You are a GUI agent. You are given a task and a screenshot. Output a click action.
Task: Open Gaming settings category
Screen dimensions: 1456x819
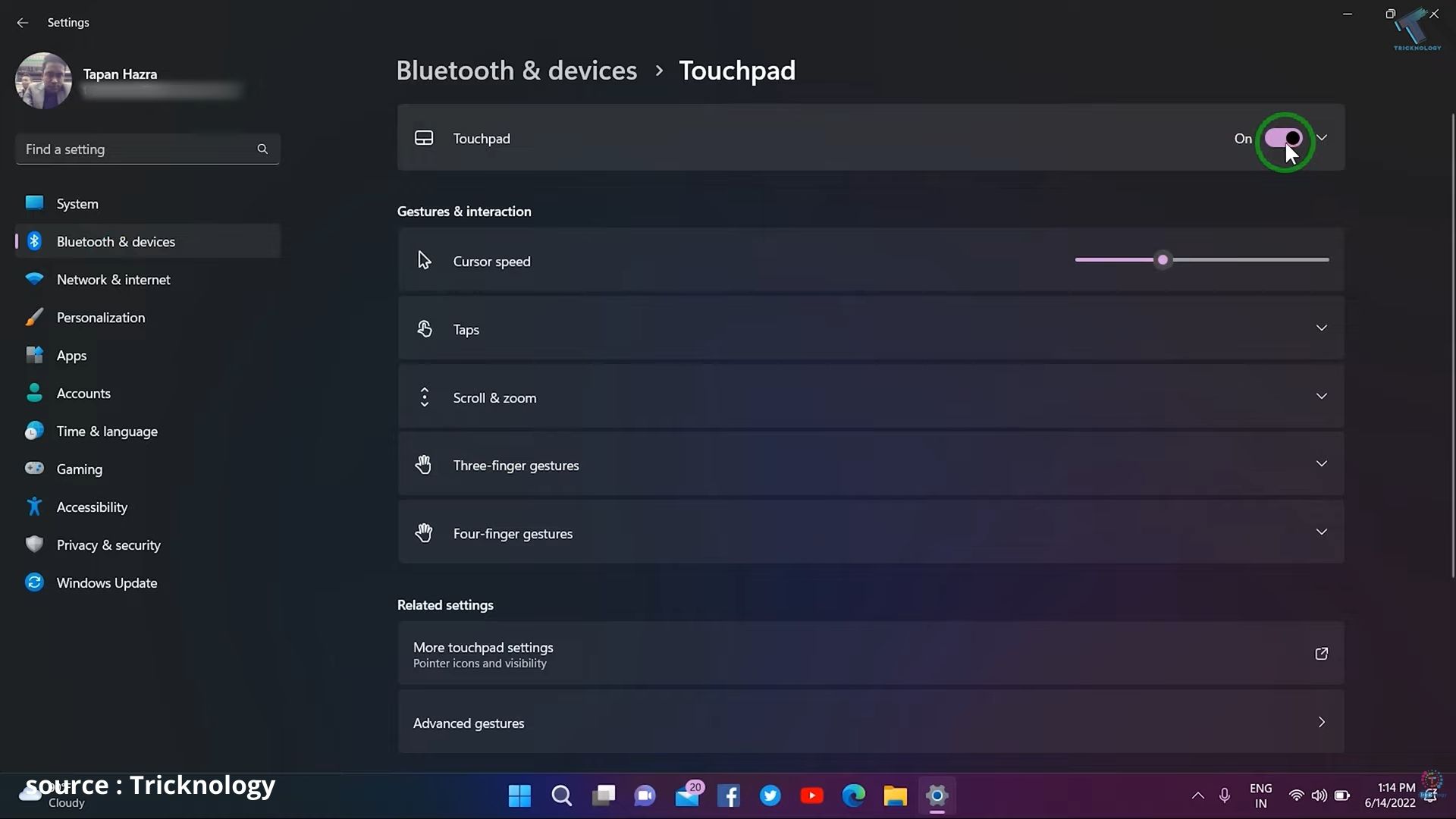coord(148,469)
